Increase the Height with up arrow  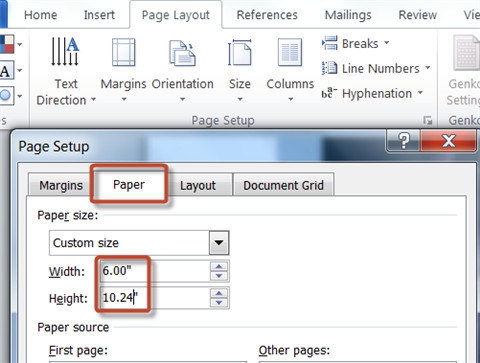219,293
